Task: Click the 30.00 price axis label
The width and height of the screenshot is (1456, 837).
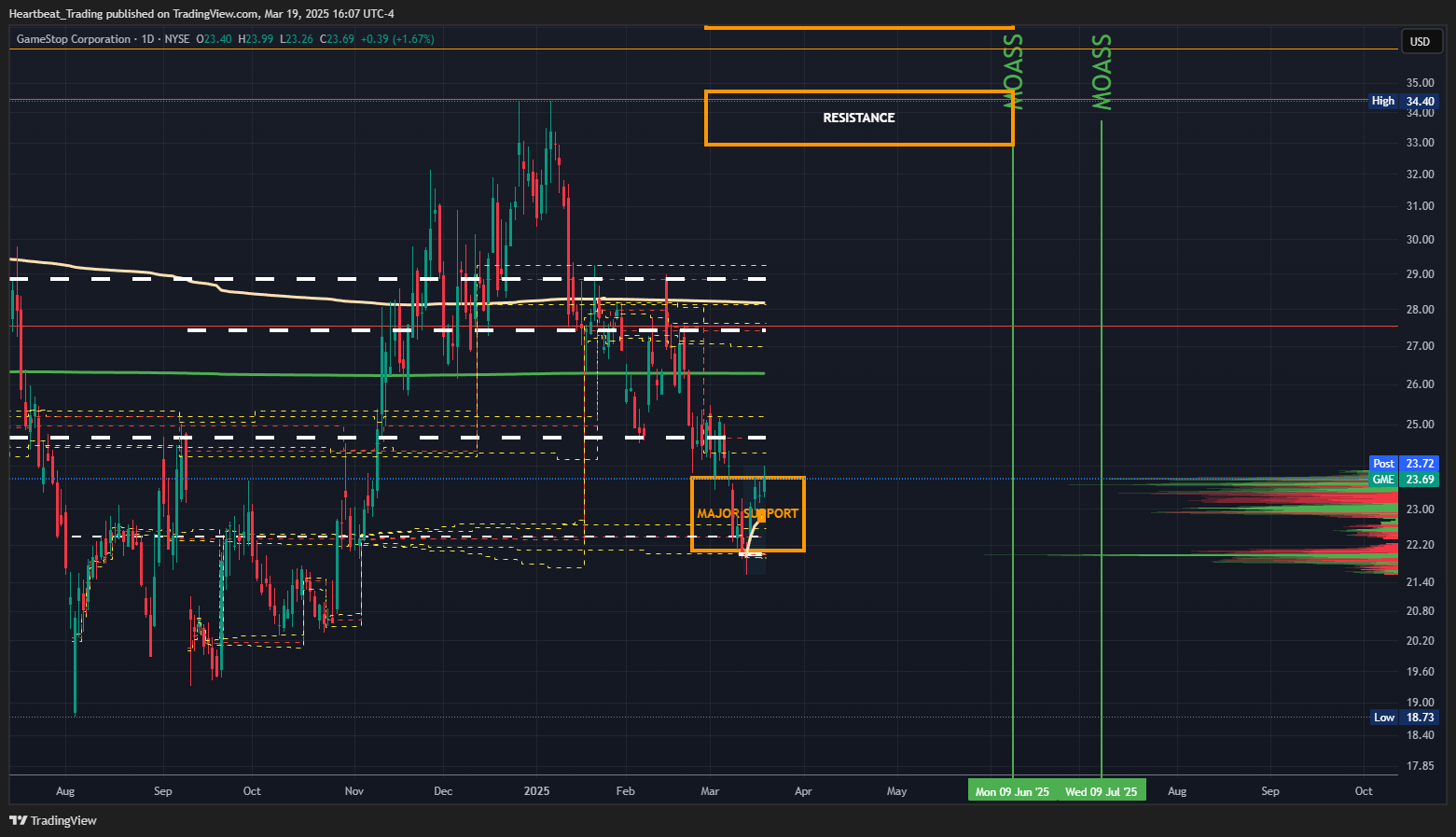Action: 1420,240
